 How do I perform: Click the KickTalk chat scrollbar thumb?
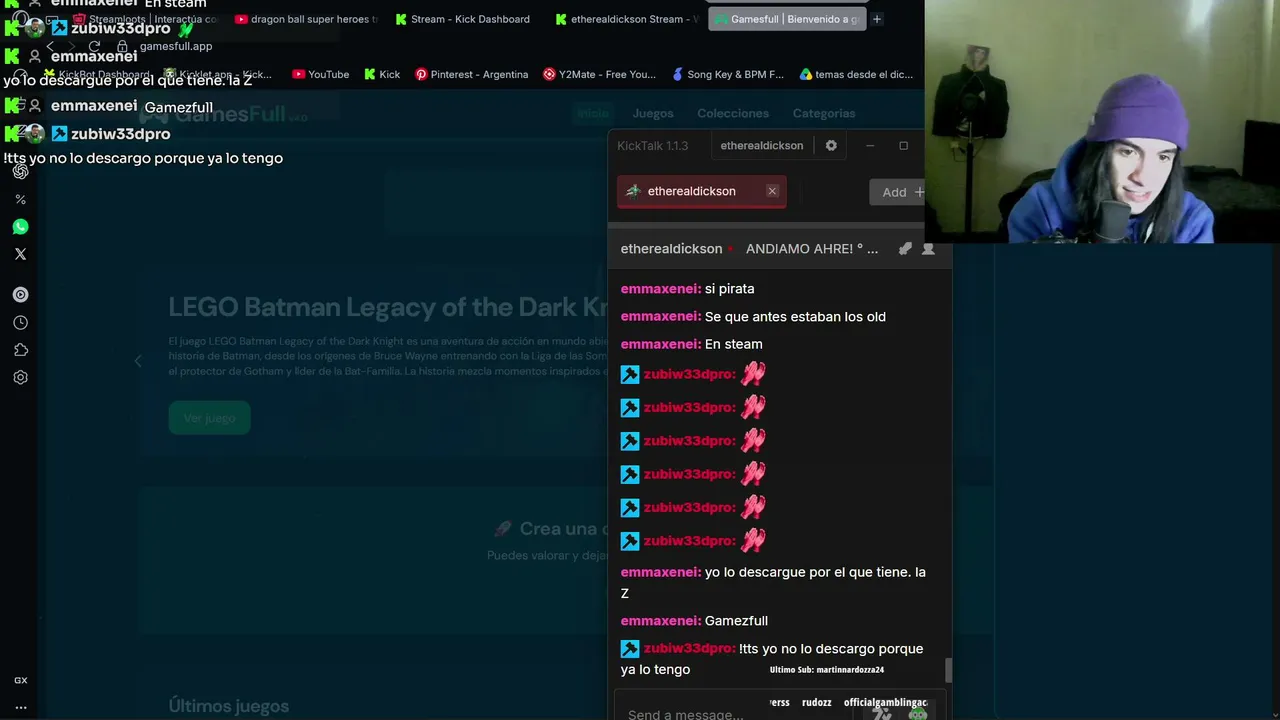[x=948, y=670]
